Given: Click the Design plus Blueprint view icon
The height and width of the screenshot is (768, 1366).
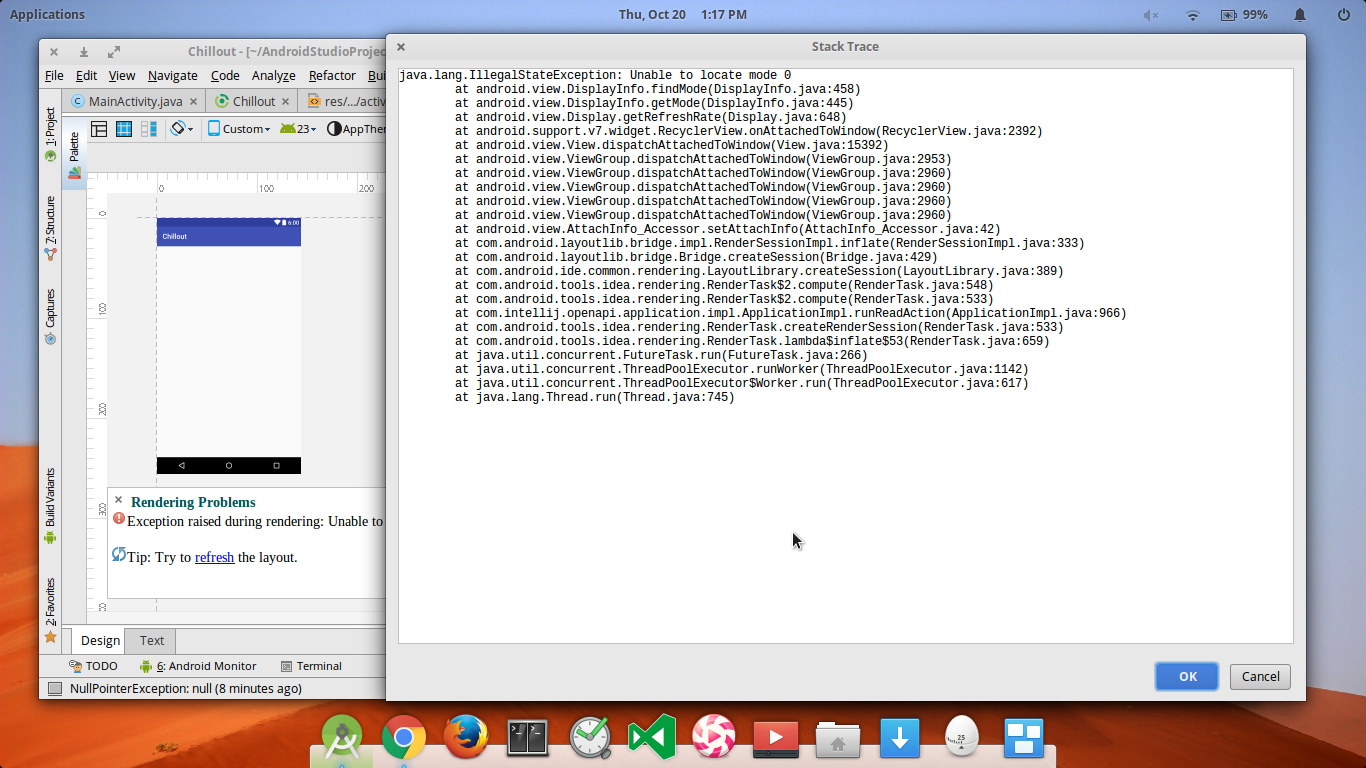Looking at the screenshot, I should pyautogui.click(x=149, y=129).
